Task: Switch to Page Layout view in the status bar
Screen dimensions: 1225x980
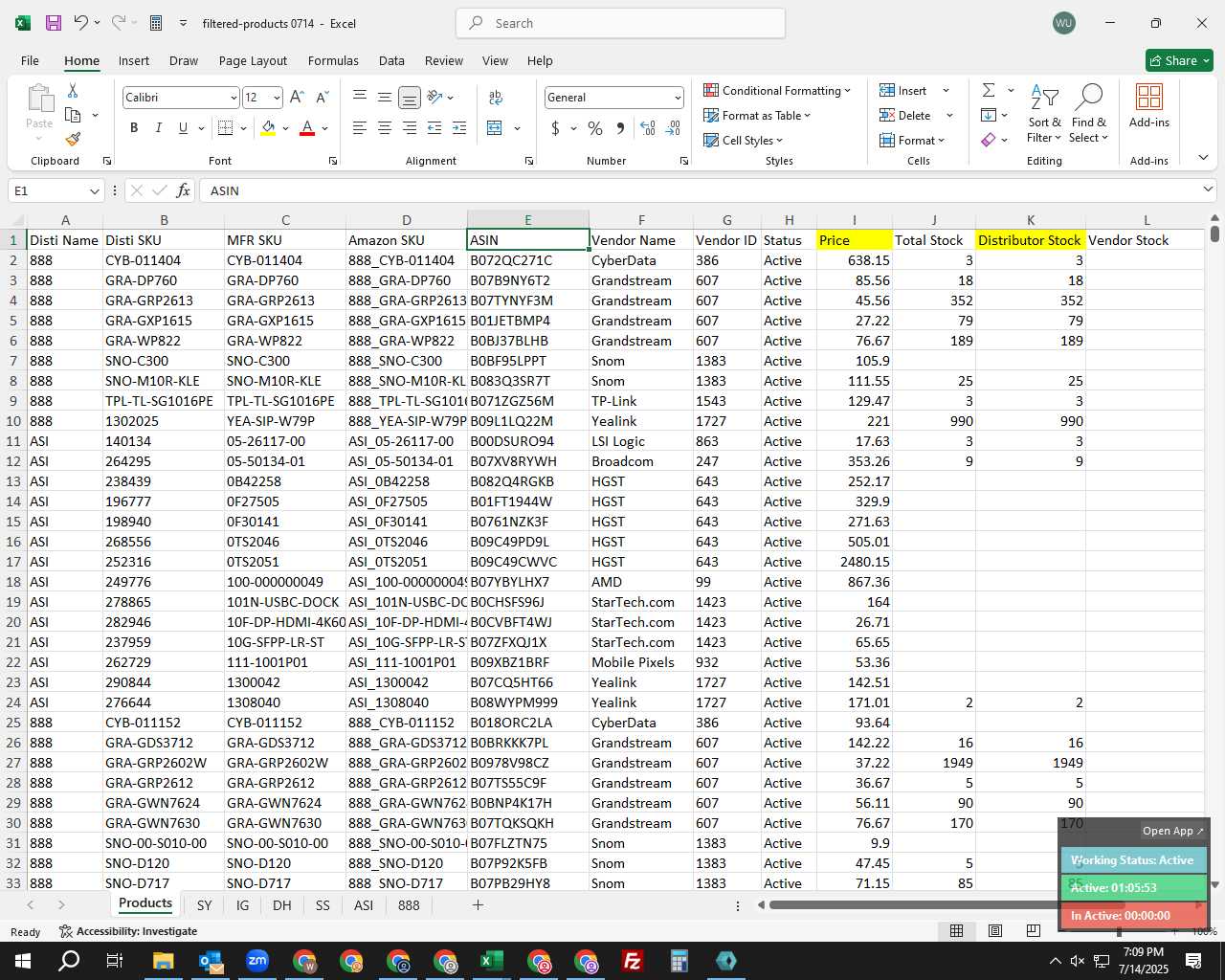Action: (x=995, y=931)
